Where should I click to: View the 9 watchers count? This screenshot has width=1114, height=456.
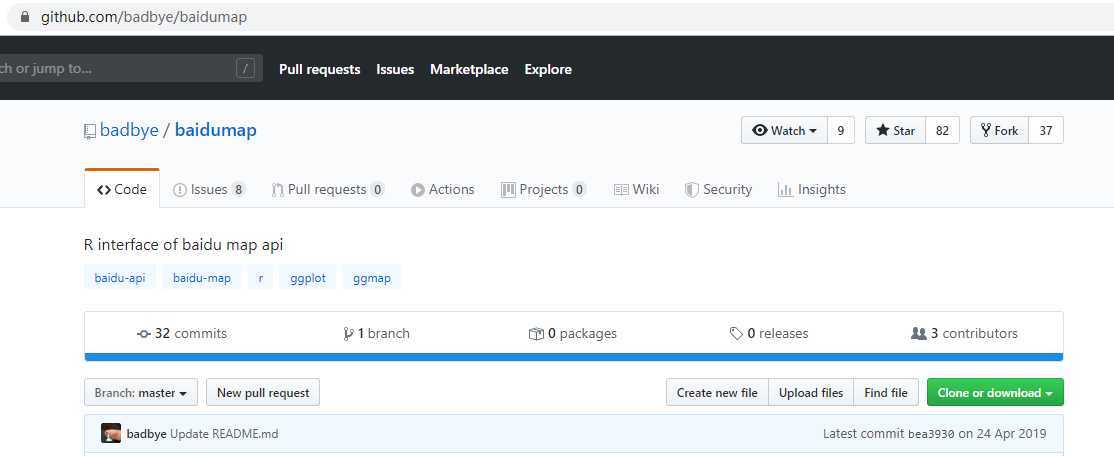pyautogui.click(x=841, y=131)
